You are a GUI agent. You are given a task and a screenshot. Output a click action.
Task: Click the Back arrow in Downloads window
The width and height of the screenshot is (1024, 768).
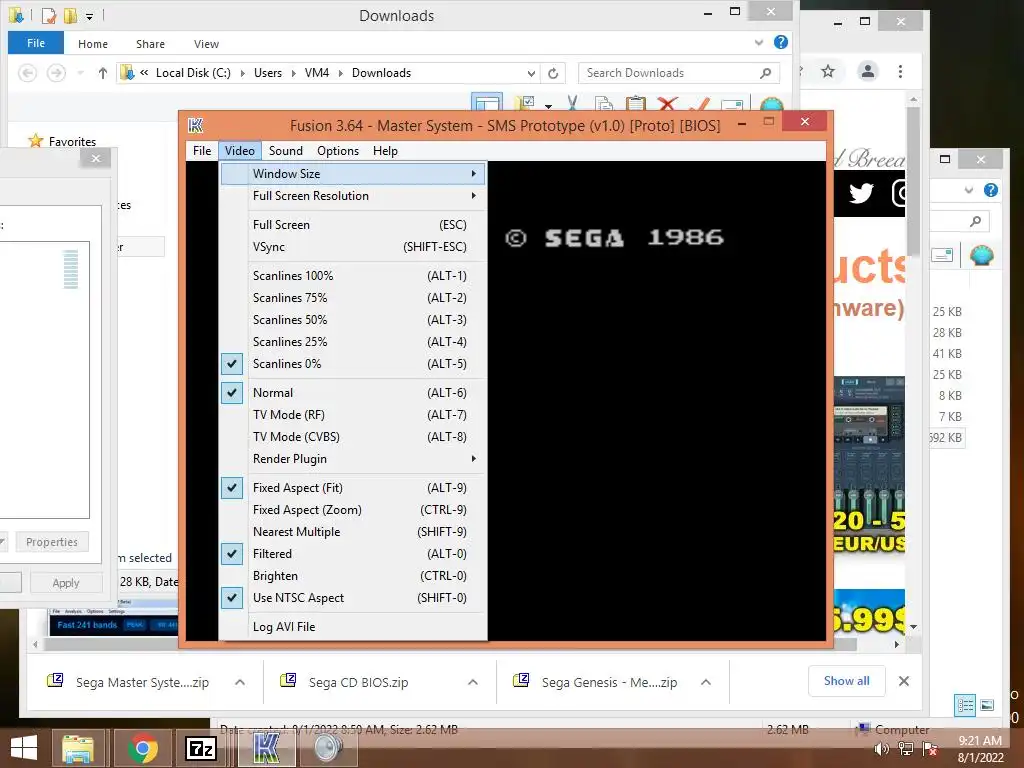click(x=27, y=72)
